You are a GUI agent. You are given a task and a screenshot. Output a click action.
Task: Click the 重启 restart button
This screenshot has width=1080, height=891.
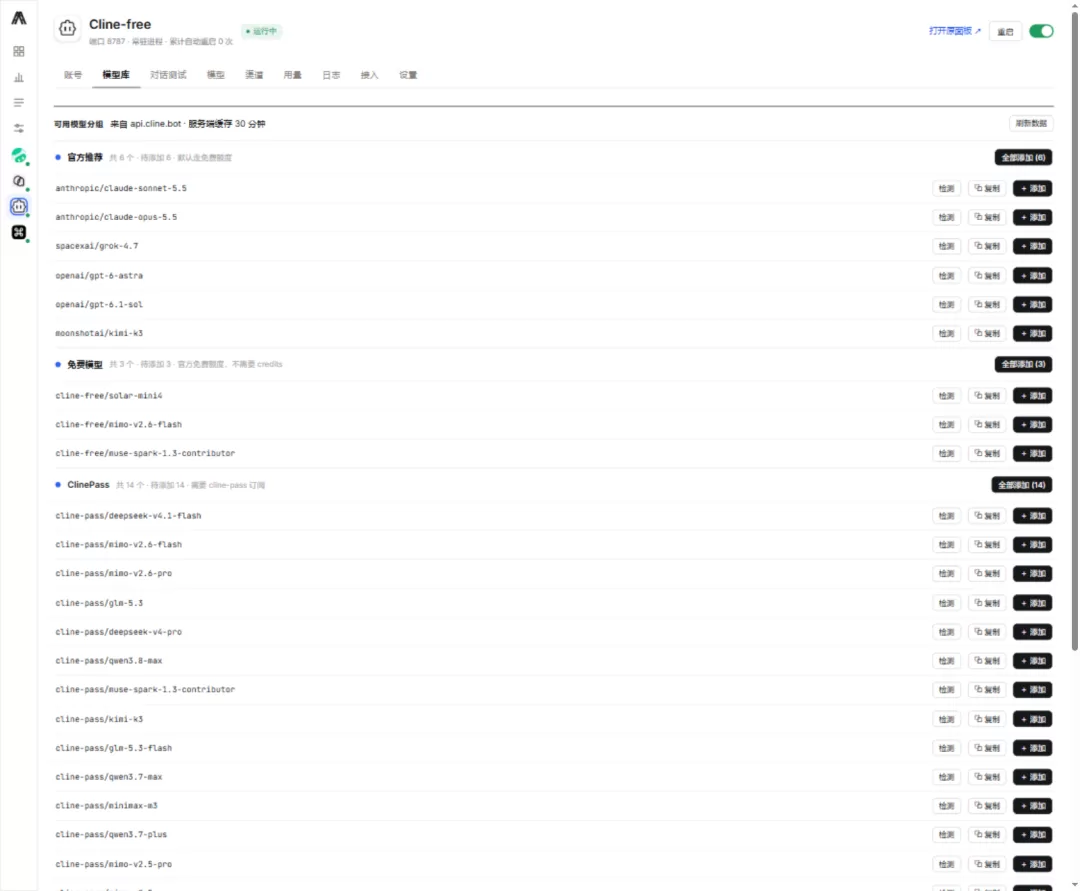[1005, 32]
